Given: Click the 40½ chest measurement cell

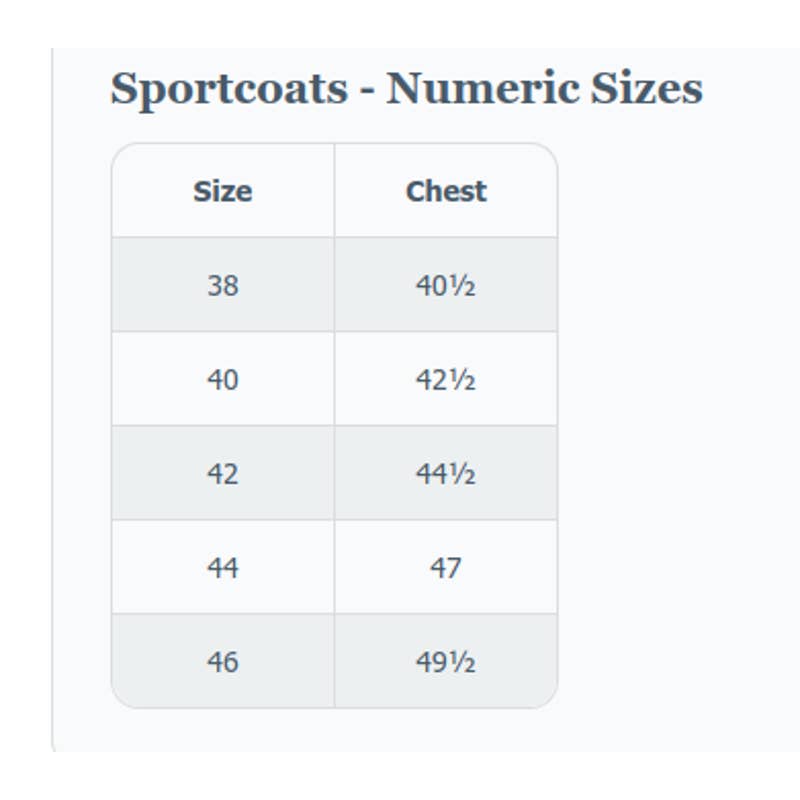Looking at the screenshot, I should click(446, 285).
